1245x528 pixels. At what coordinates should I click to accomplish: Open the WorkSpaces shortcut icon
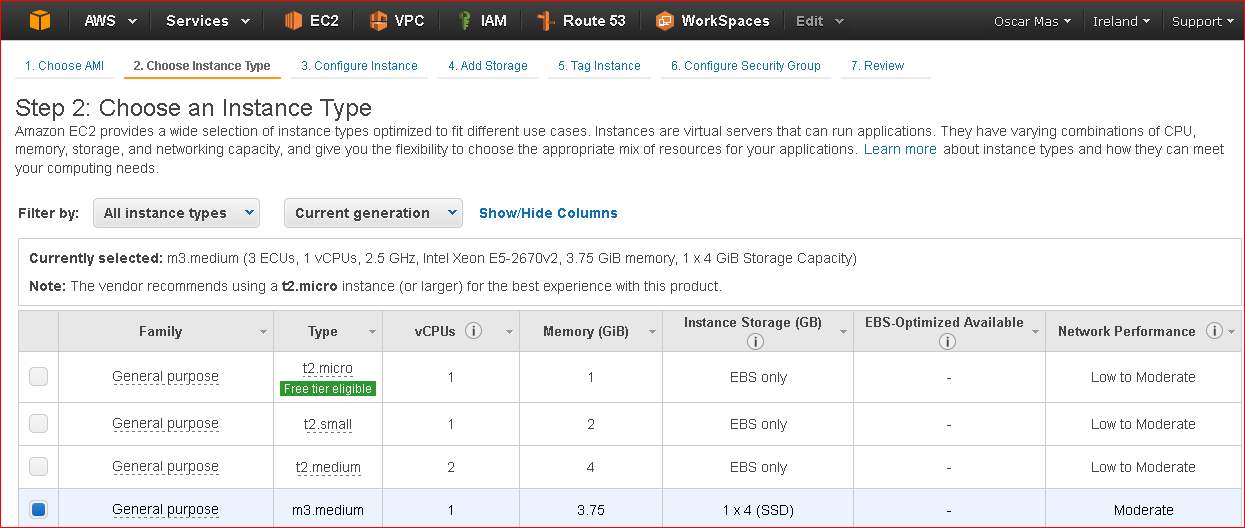click(665, 20)
